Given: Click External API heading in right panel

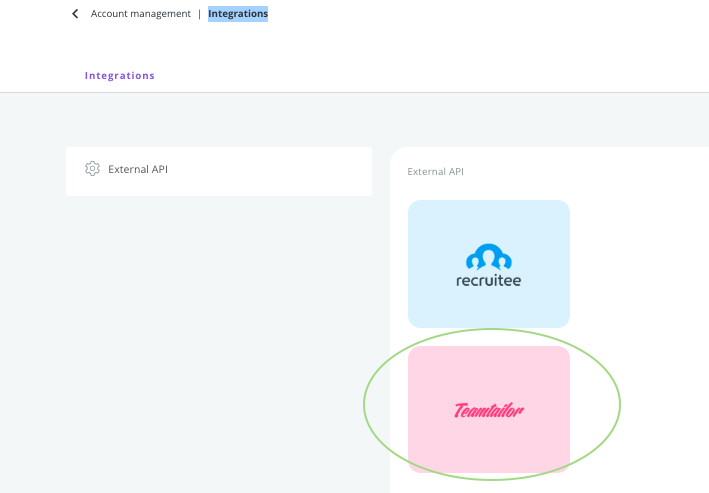Looking at the screenshot, I should click(x=435, y=172).
